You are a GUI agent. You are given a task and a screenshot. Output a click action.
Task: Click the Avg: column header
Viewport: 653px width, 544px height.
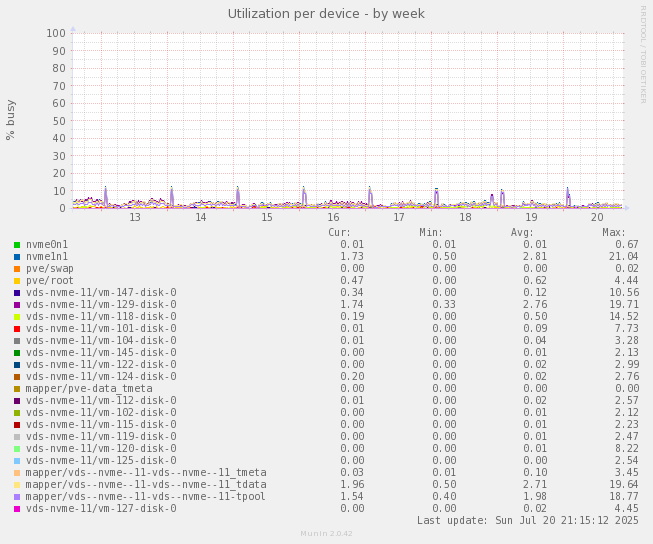522,232
